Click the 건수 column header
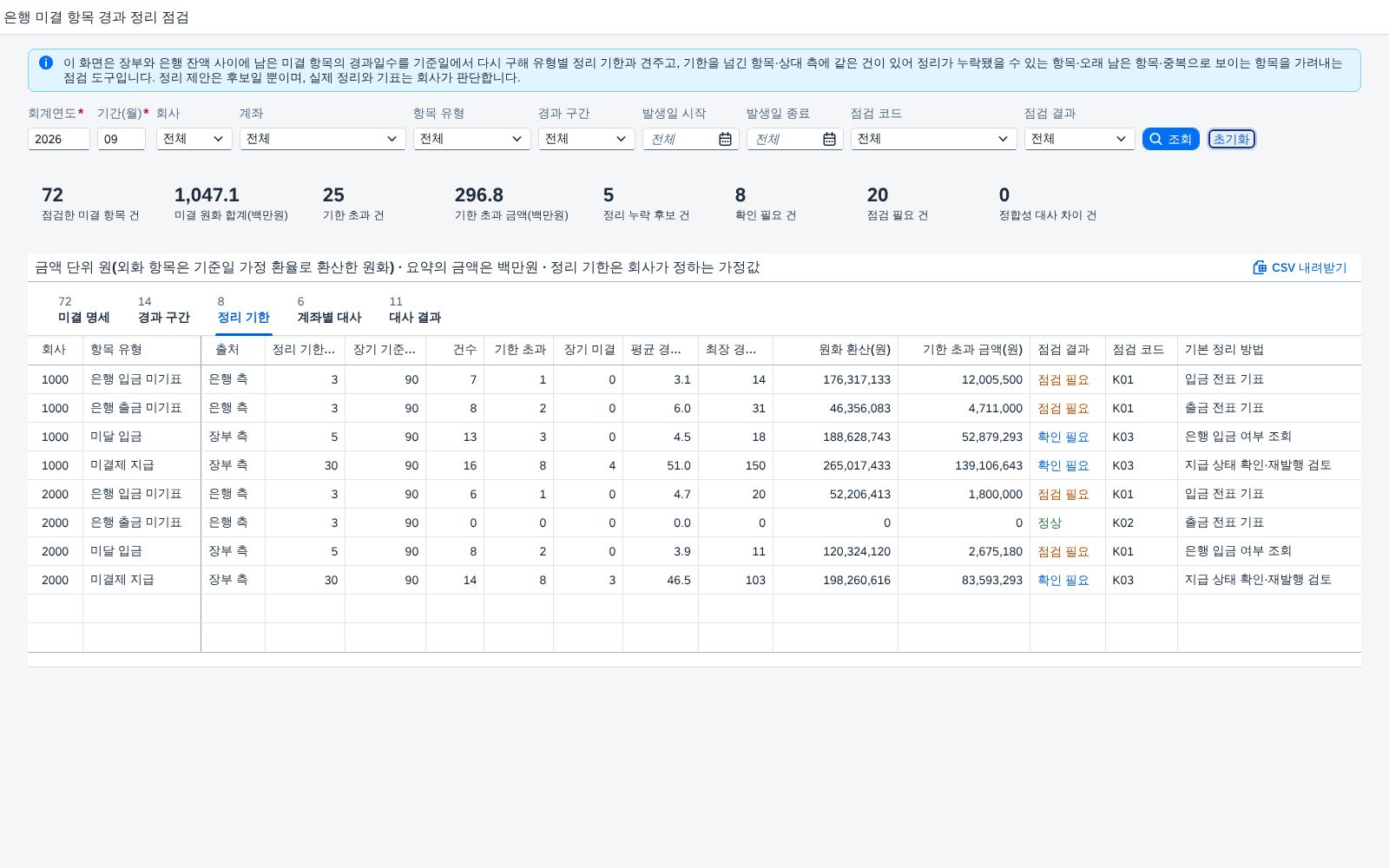Viewport: 1389px width, 868px height. (455, 350)
